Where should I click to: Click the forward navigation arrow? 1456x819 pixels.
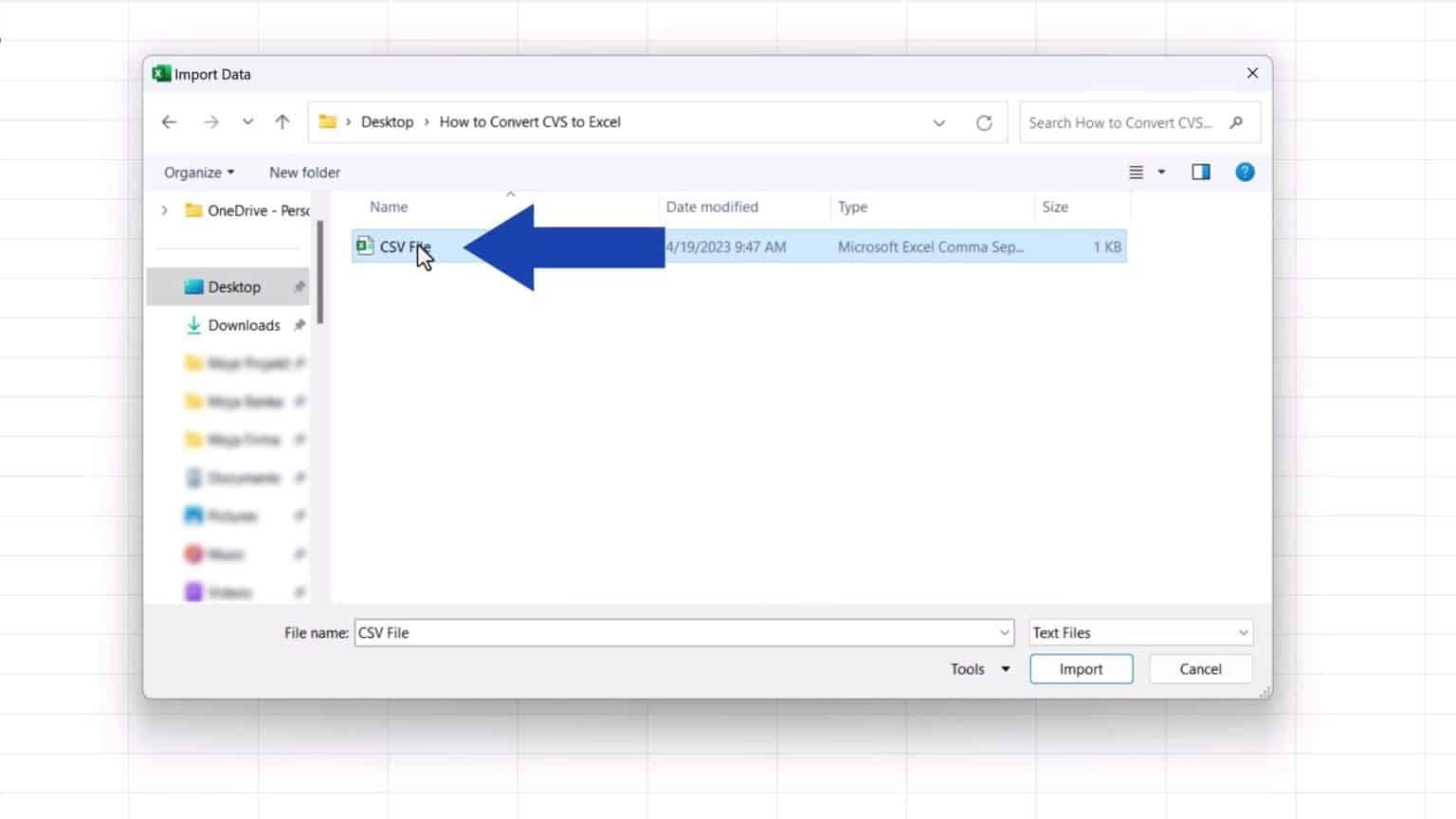[x=211, y=122]
